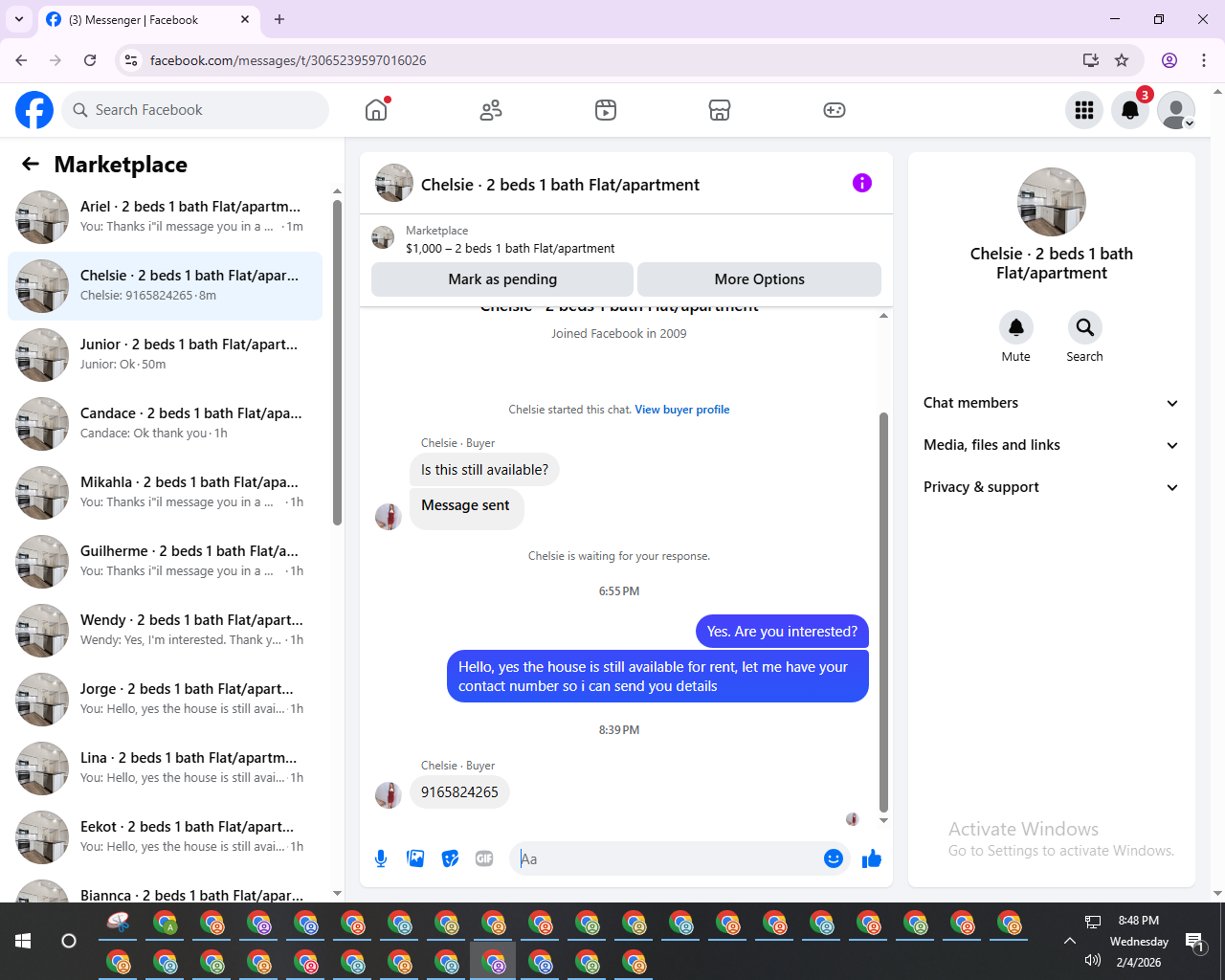The height and width of the screenshot is (980, 1225).
Task: Open Chelsie's conversation header title
Action: [560, 185]
